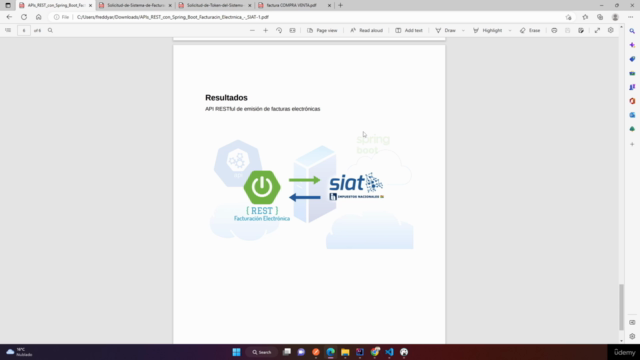Open Visual Studio Code from taskbar
The height and width of the screenshot is (360, 640).
tap(389, 352)
